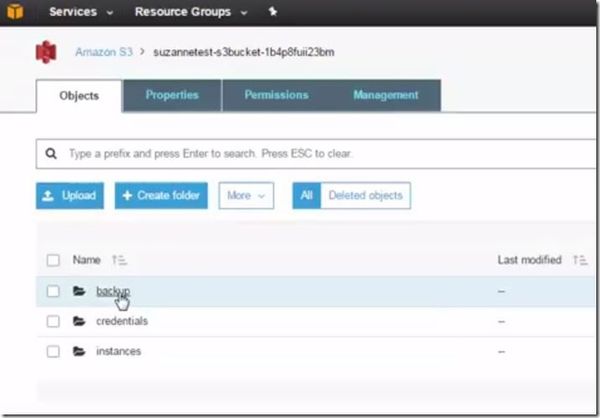Viewport: 600px width, 418px height.
Task: Open the Permissions tab
Action: (x=276, y=95)
